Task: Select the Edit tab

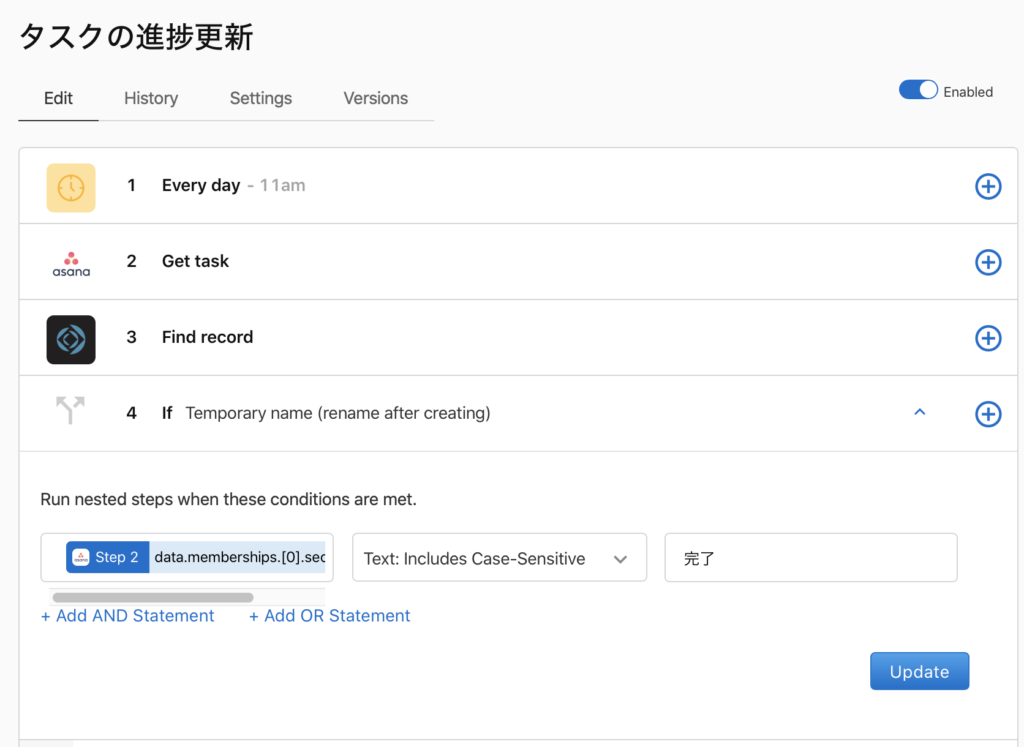Action: [58, 98]
